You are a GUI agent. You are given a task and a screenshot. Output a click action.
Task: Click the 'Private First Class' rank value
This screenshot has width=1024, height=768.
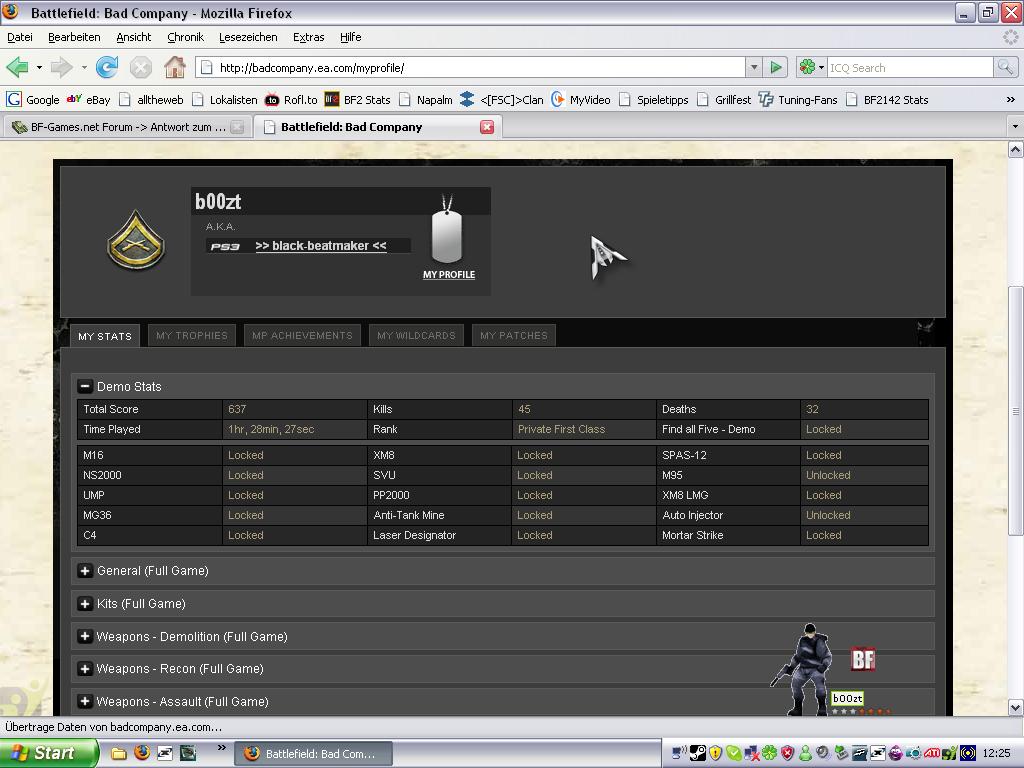[x=562, y=429]
